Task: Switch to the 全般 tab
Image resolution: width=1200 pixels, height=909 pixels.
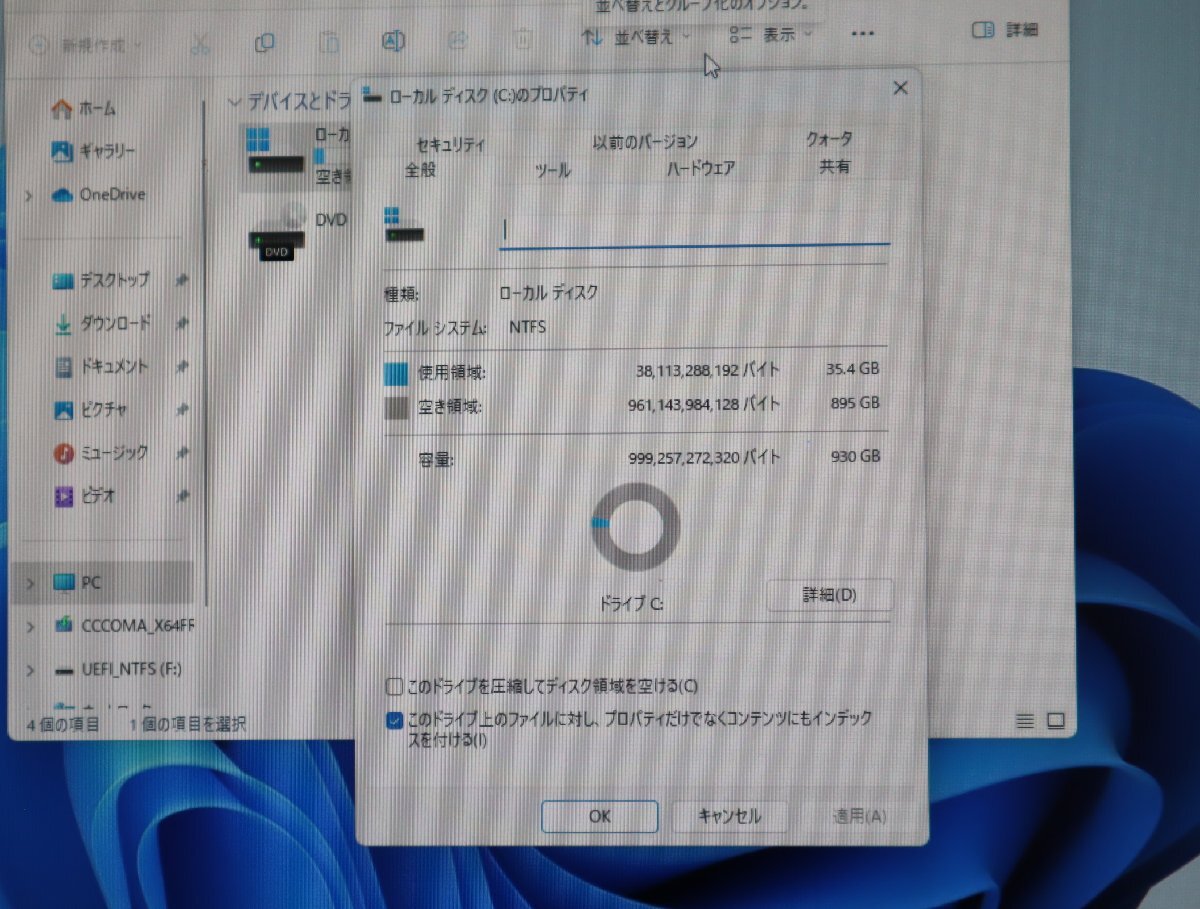Action: (x=421, y=170)
